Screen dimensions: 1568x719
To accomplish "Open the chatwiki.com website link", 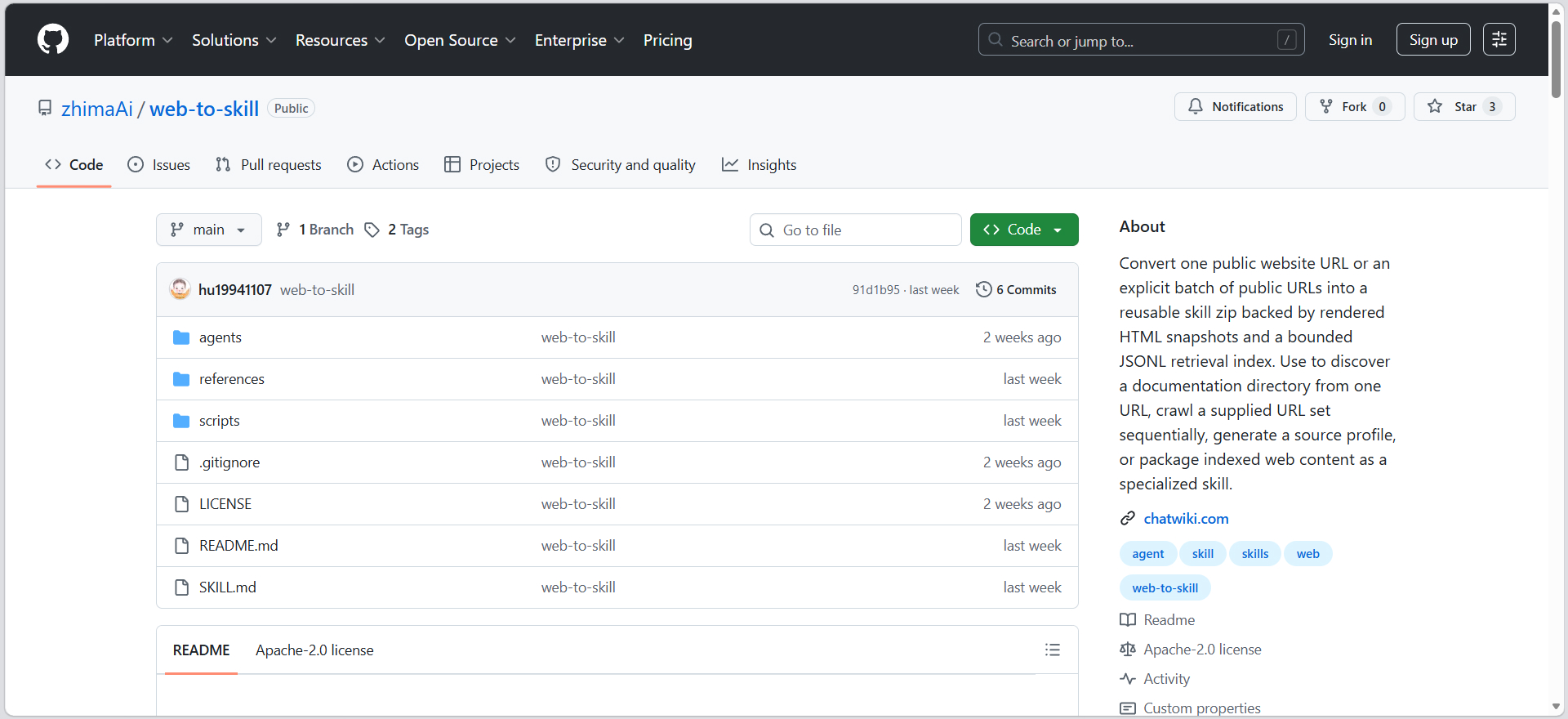I will [1186, 518].
